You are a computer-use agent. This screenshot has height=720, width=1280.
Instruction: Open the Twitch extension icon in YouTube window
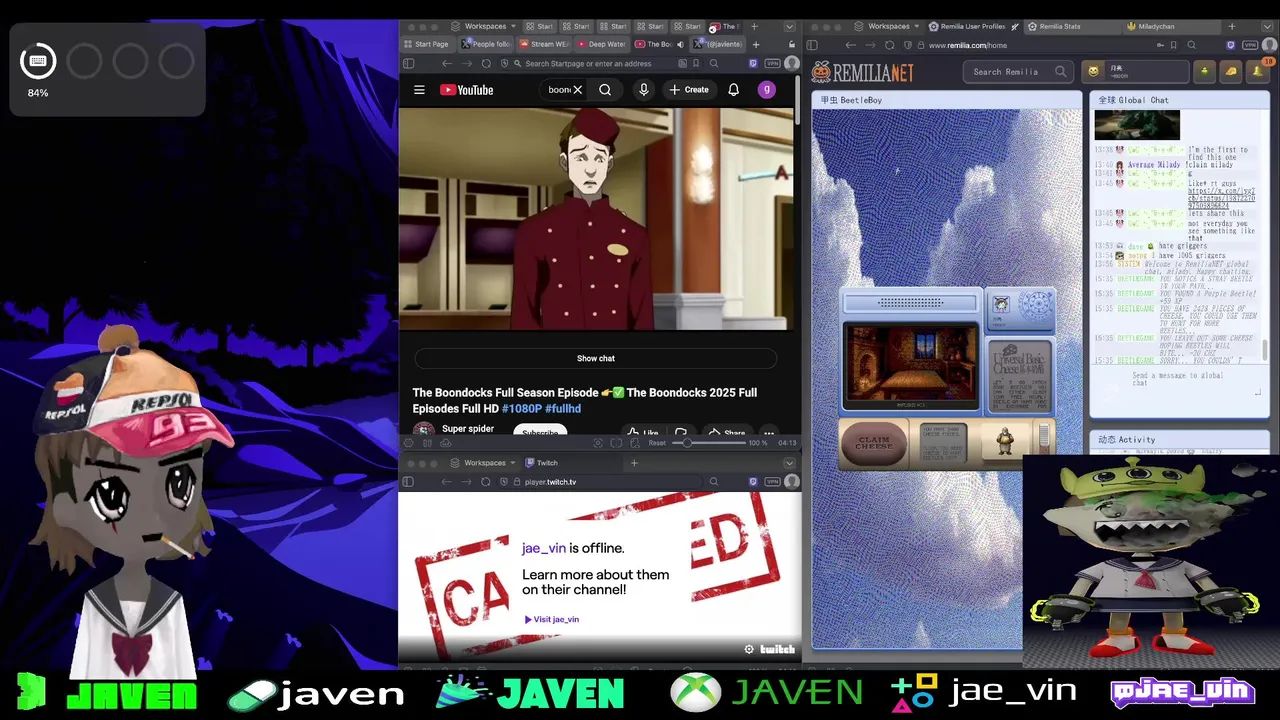pos(753,63)
